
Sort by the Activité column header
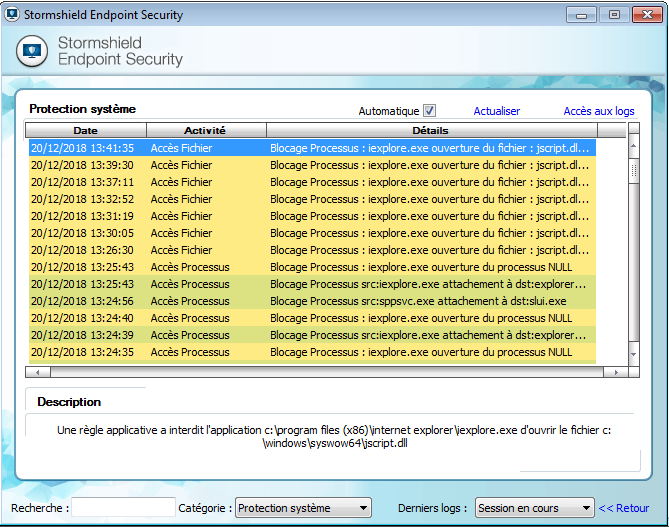tap(206, 130)
